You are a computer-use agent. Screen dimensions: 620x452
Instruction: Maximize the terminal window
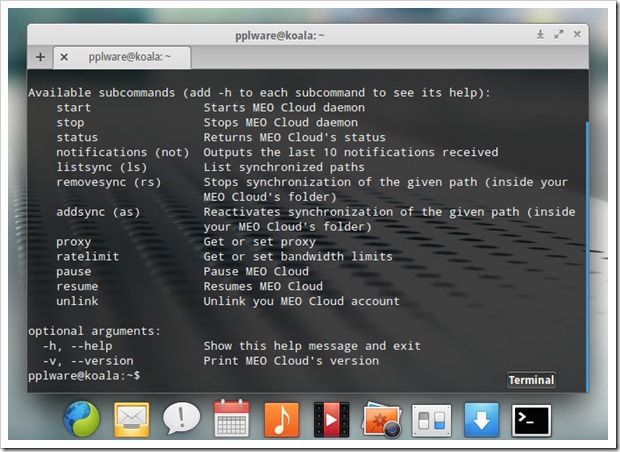click(558, 35)
